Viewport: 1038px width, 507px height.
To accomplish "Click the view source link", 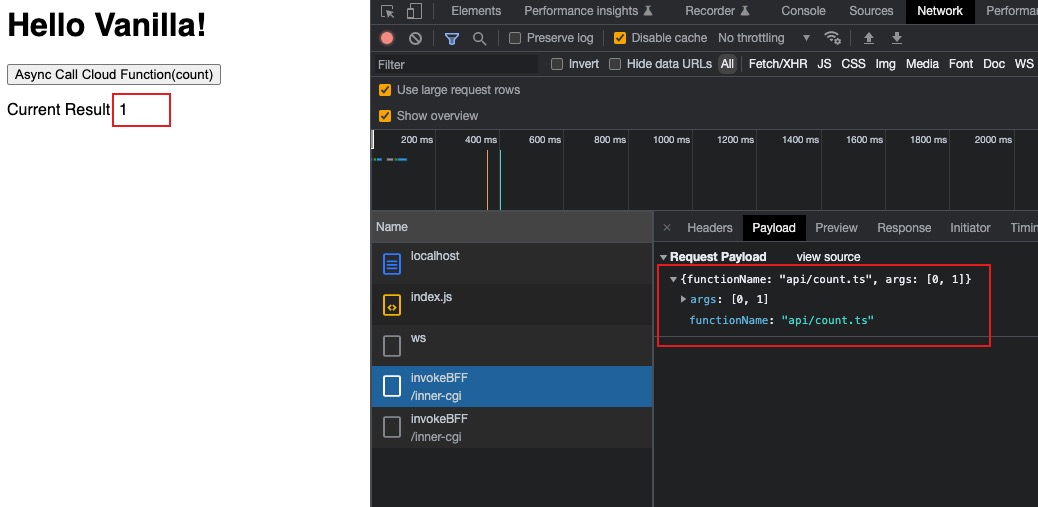I will [x=828, y=257].
